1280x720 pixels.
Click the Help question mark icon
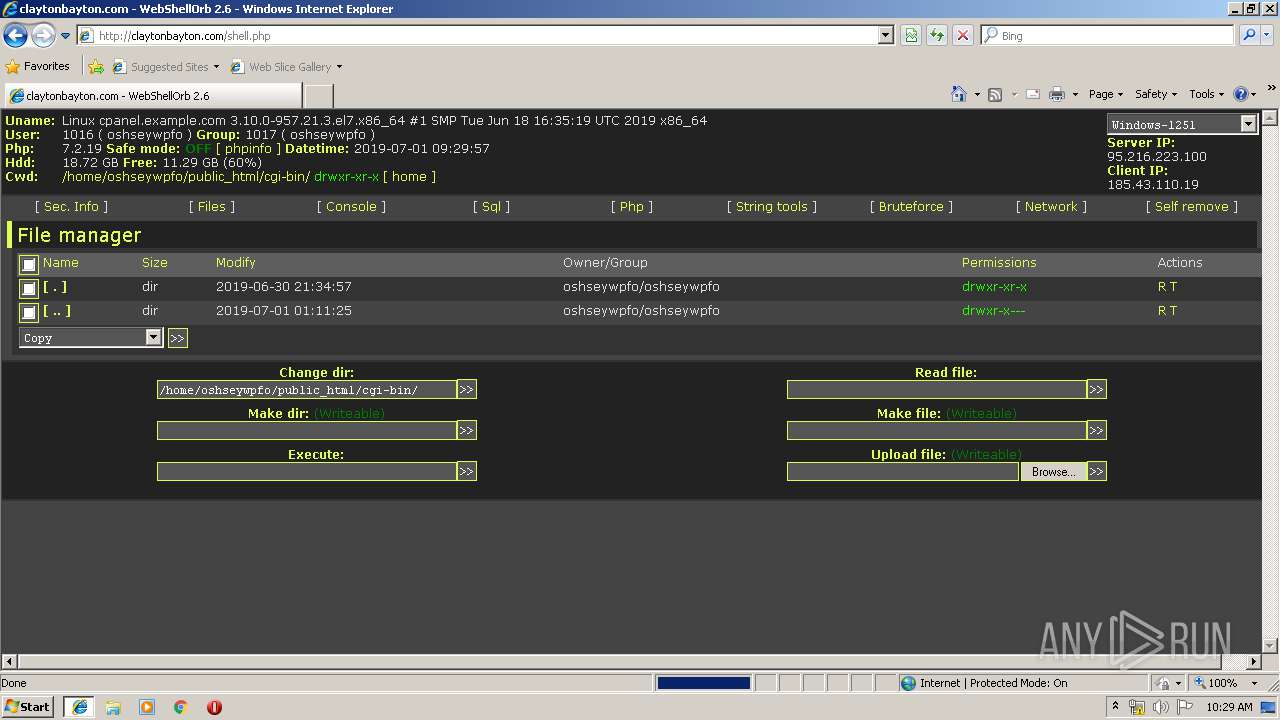point(1241,94)
